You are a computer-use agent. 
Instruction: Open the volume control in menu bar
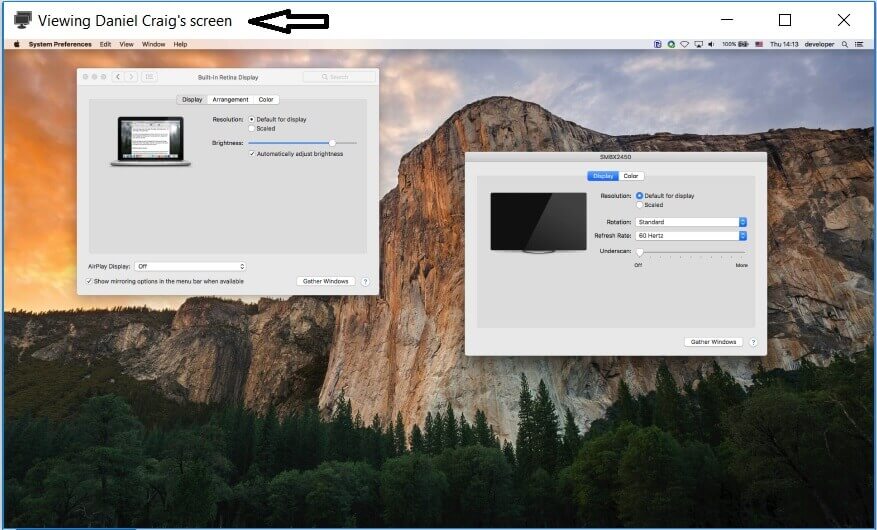[x=711, y=44]
